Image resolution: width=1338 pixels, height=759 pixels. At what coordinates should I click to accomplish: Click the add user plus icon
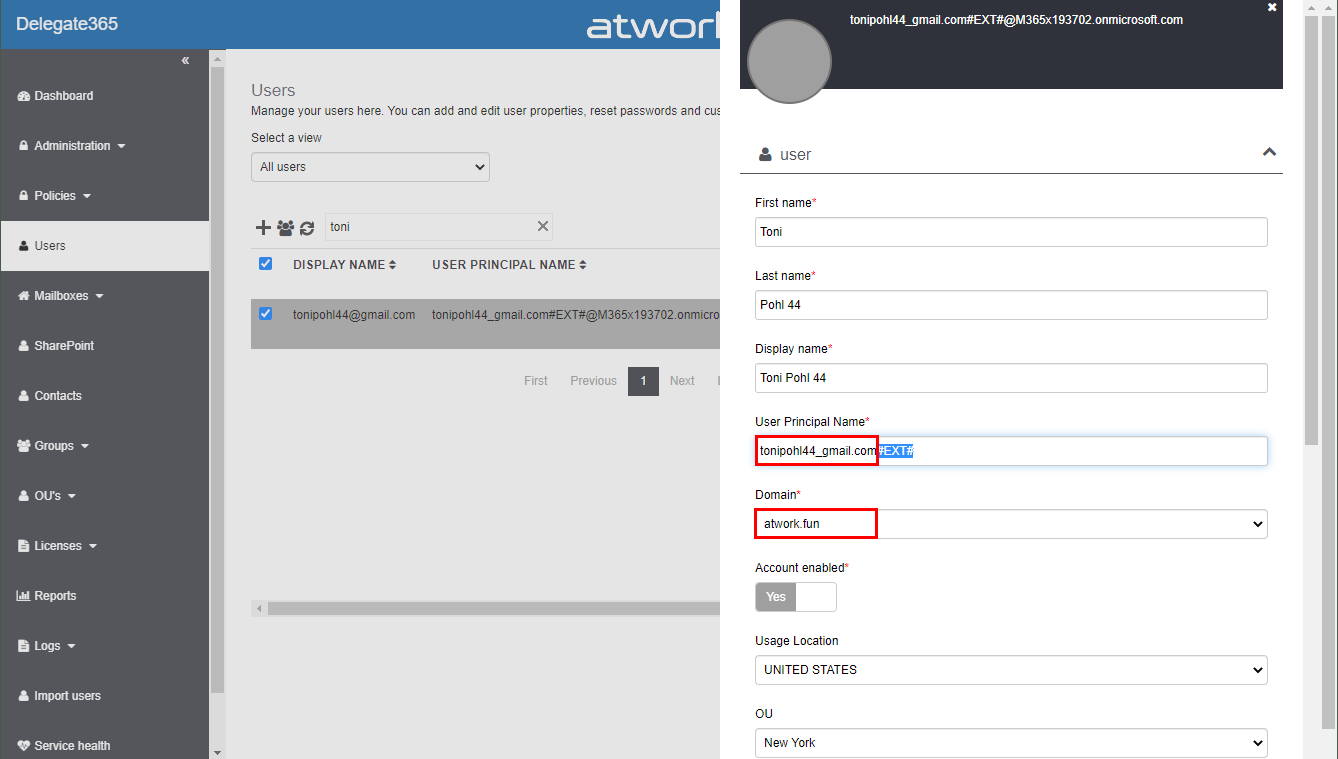point(263,228)
